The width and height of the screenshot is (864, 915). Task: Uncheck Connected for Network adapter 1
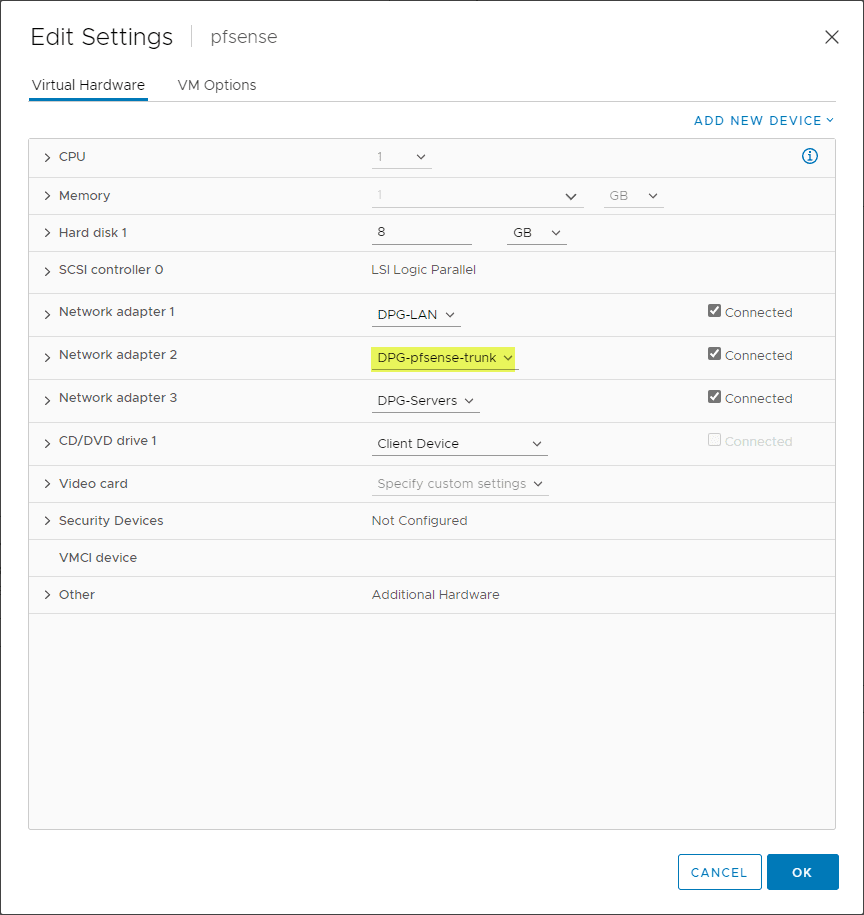click(714, 311)
